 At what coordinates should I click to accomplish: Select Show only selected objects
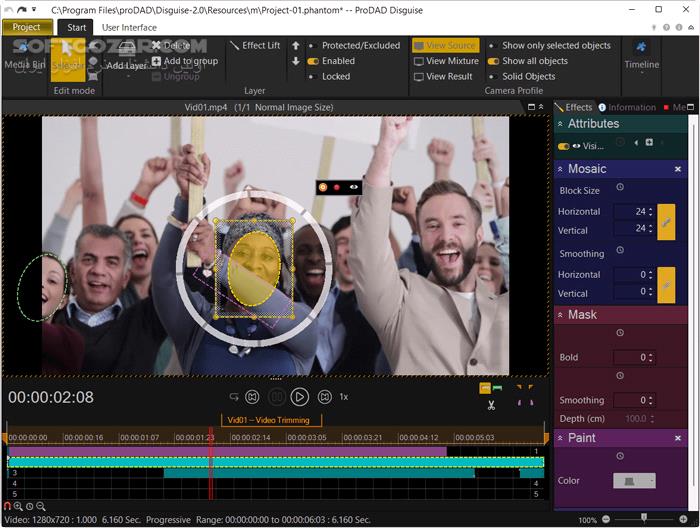(x=549, y=46)
